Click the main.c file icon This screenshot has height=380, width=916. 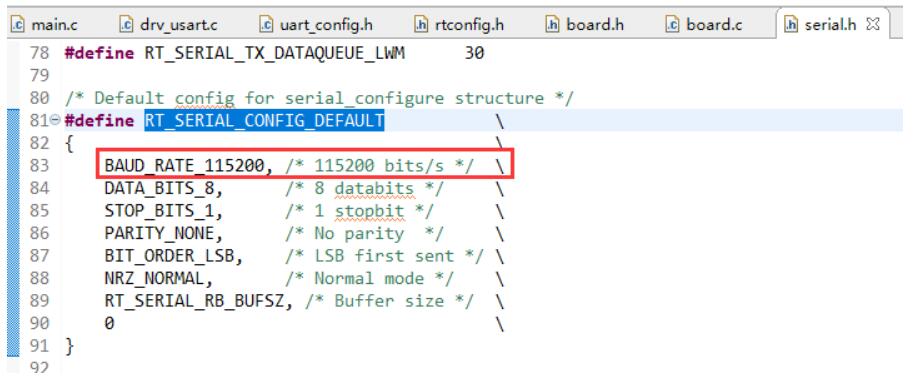click(x=18, y=25)
